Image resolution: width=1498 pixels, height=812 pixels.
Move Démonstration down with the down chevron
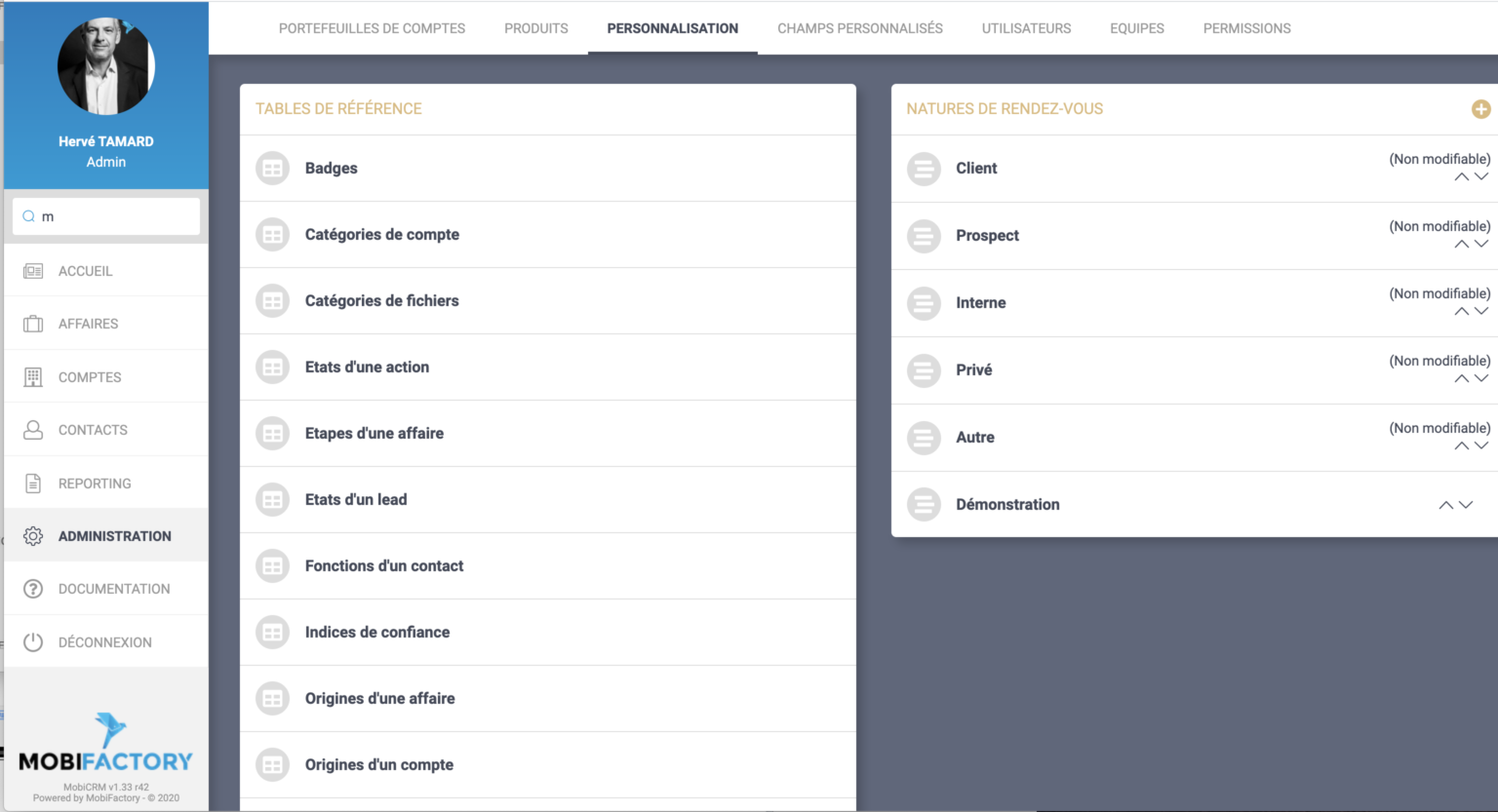pyautogui.click(x=1466, y=505)
